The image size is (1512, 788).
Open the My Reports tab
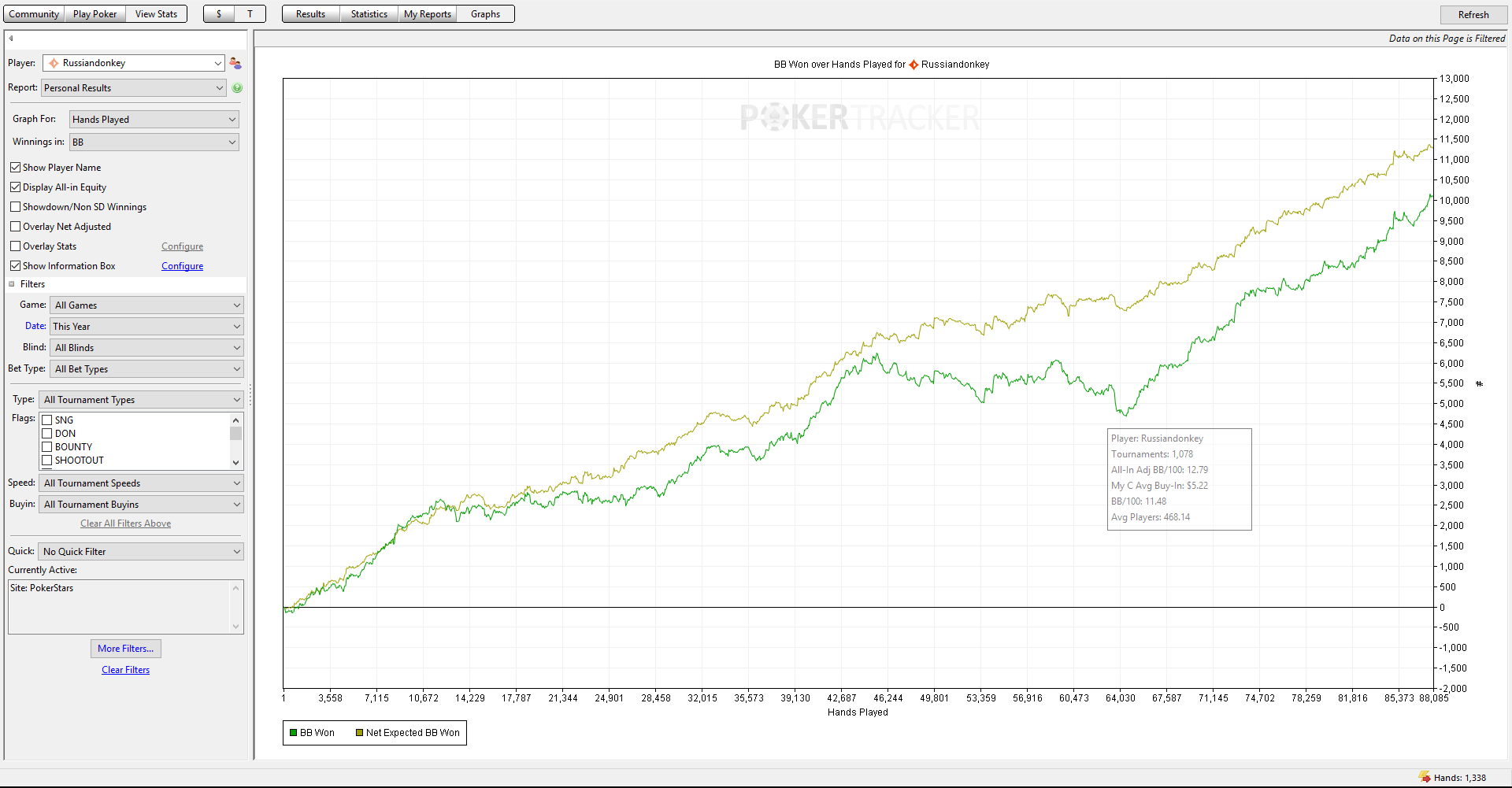click(428, 14)
